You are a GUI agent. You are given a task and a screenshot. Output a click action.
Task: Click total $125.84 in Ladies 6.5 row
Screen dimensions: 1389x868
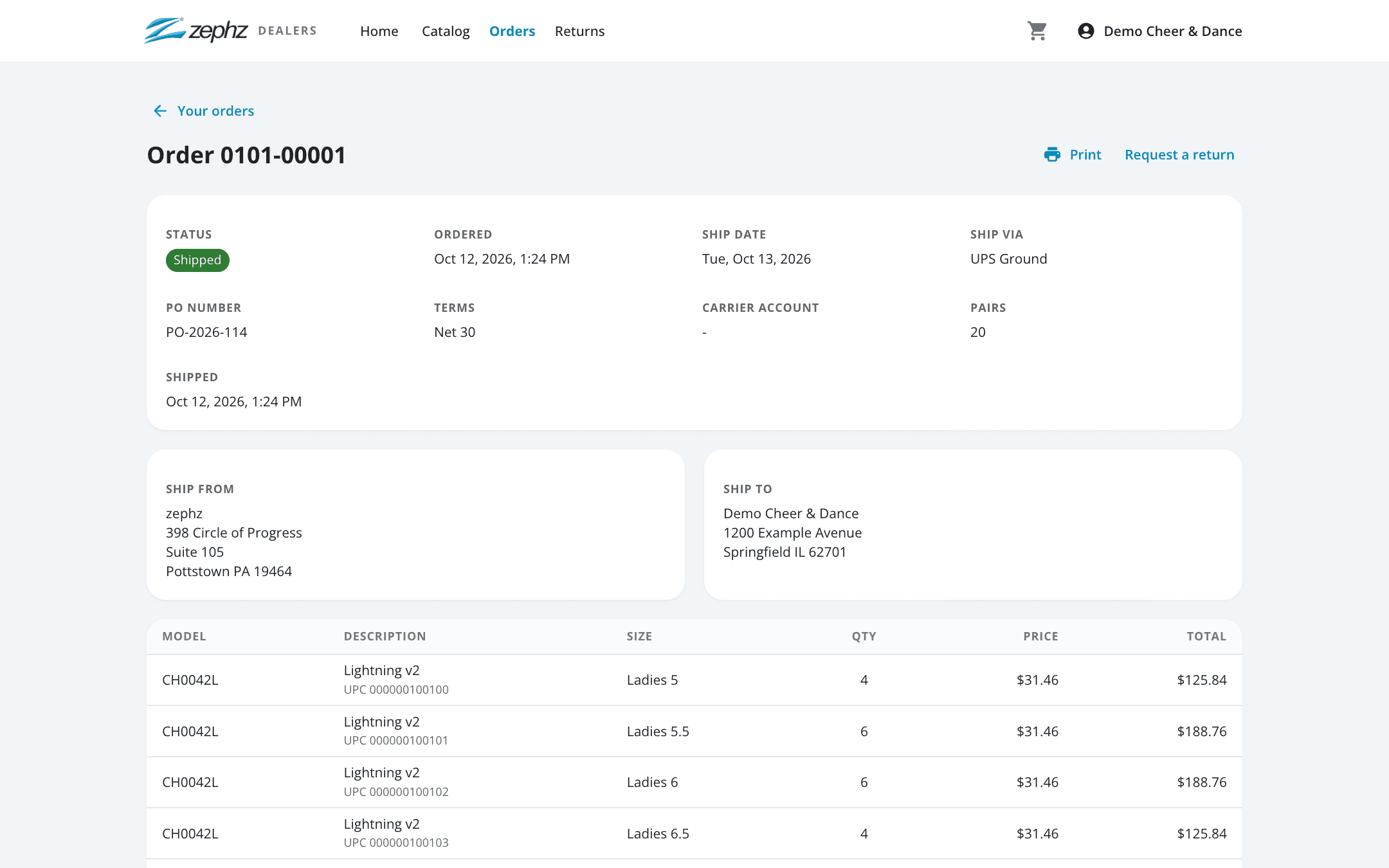click(x=1202, y=833)
